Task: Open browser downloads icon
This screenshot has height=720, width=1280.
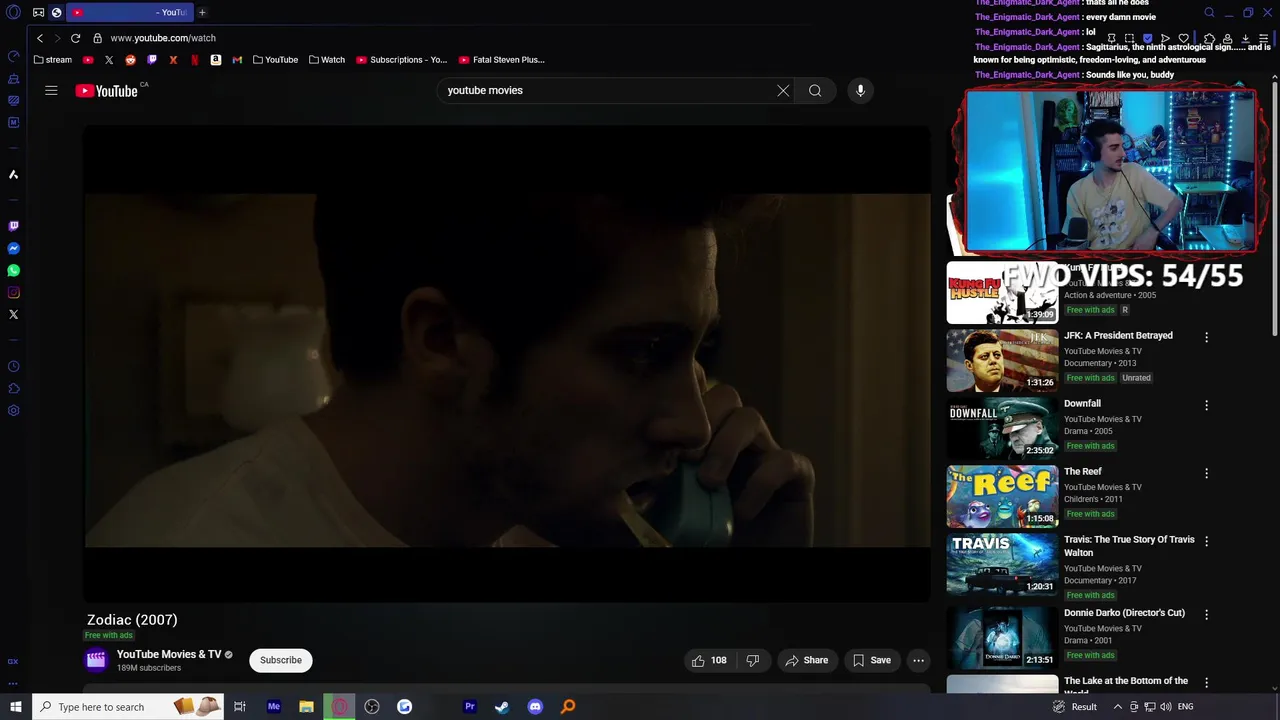Action: click(x=1245, y=38)
